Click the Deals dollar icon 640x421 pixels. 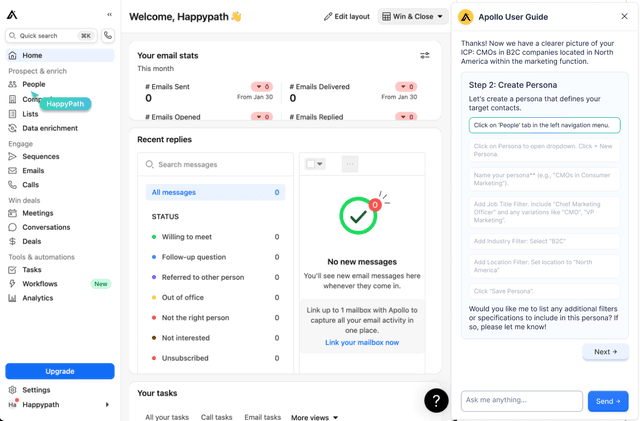(x=13, y=241)
